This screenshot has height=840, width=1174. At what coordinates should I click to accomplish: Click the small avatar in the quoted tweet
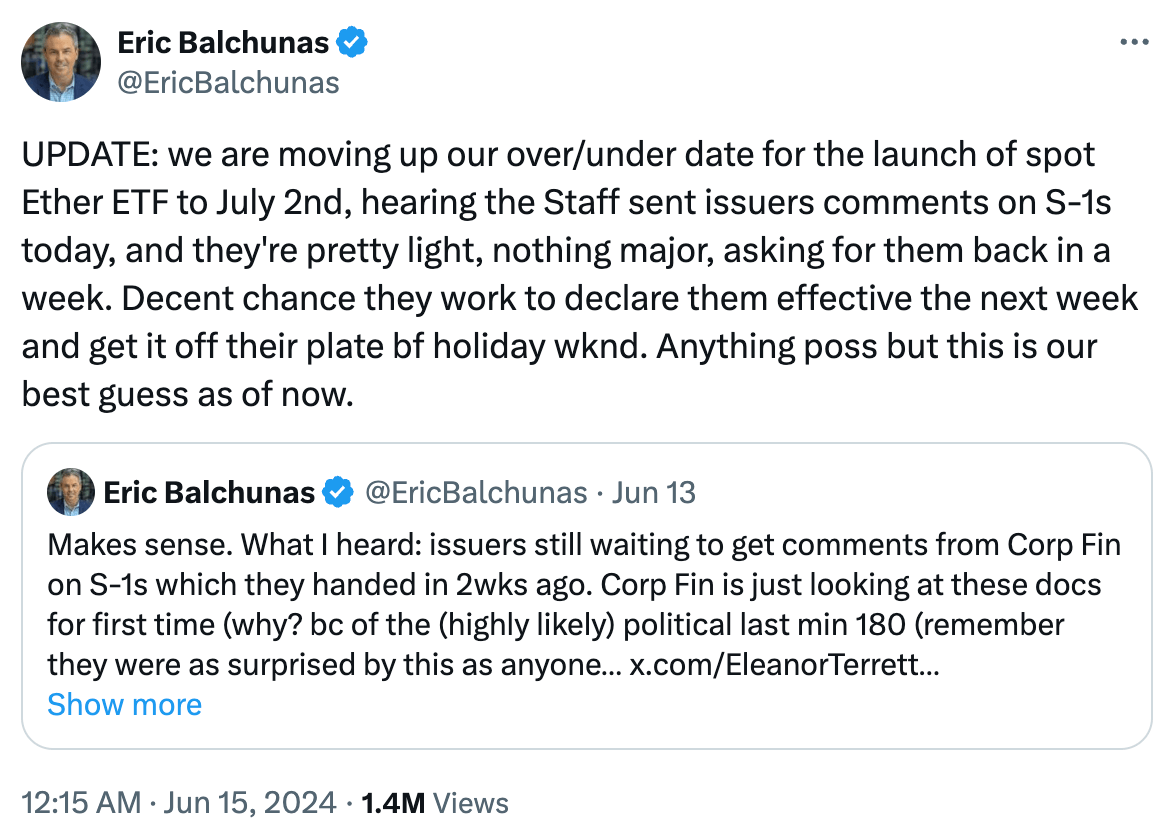click(71, 493)
